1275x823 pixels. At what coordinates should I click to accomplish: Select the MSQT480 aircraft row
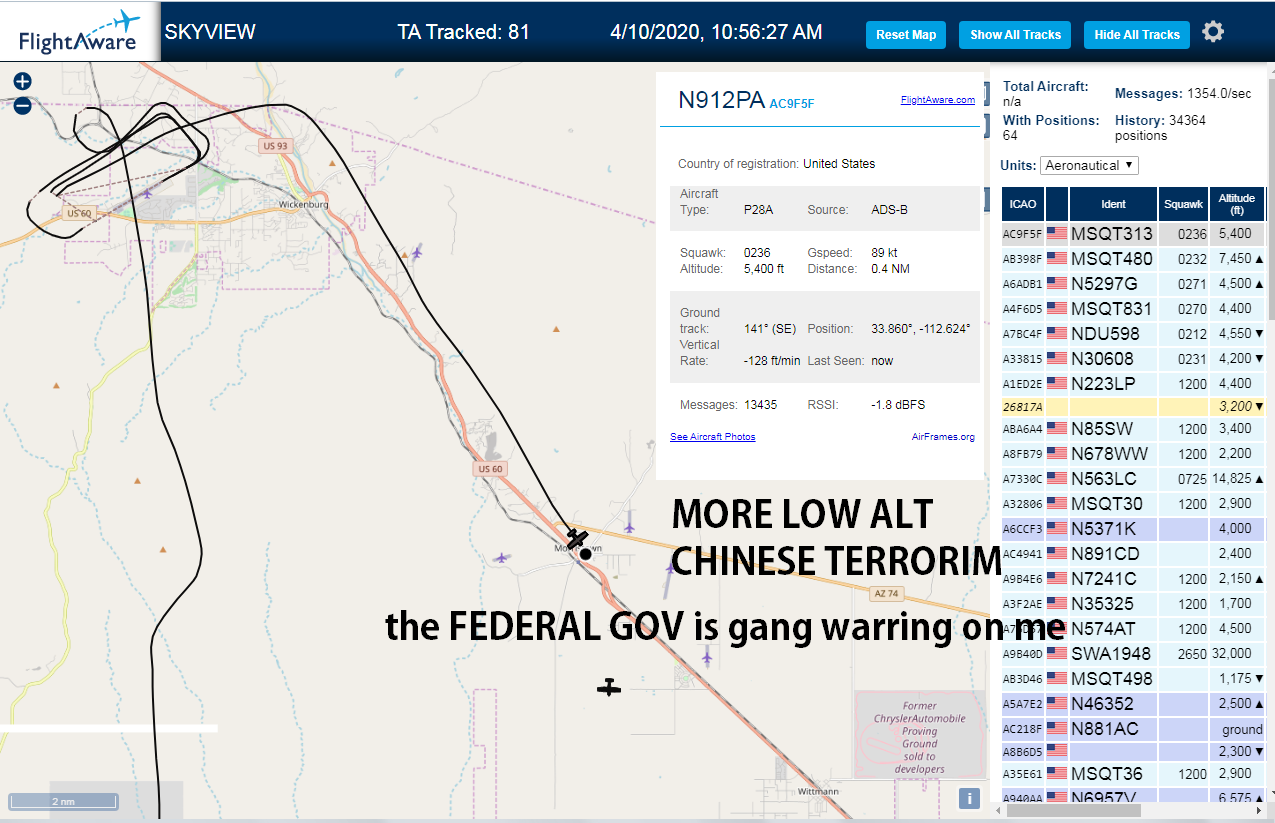click(x=1133, y=259)
